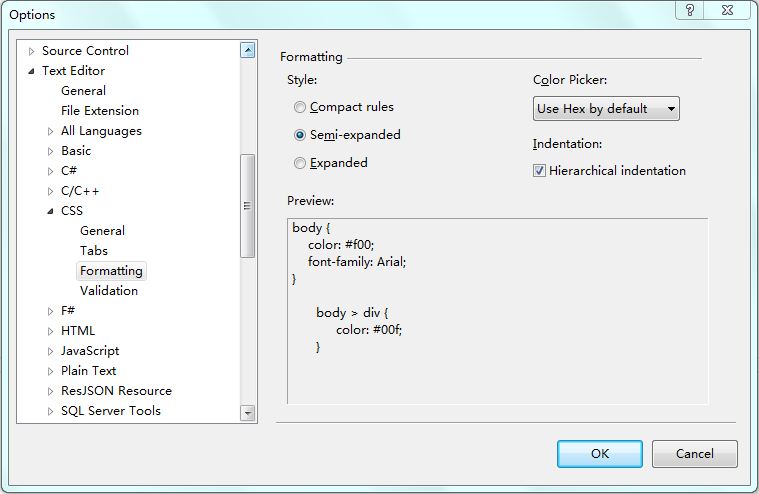
Task: Click the tree list scrollbar thumb
Action: pos(248,206)
